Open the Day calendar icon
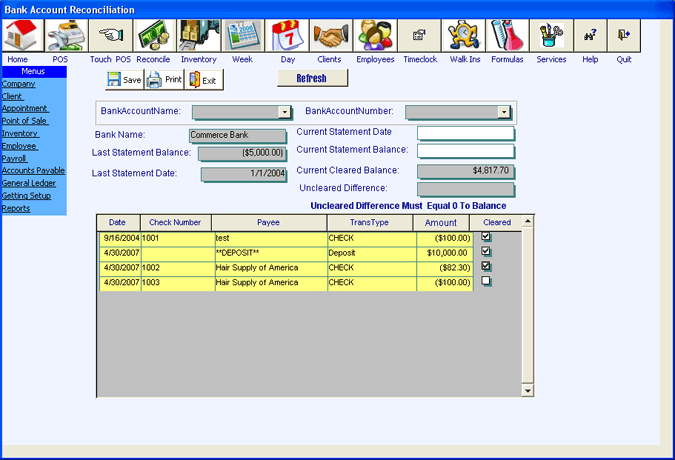The height and width of the screenshot is (460, 675). [287, 36]
